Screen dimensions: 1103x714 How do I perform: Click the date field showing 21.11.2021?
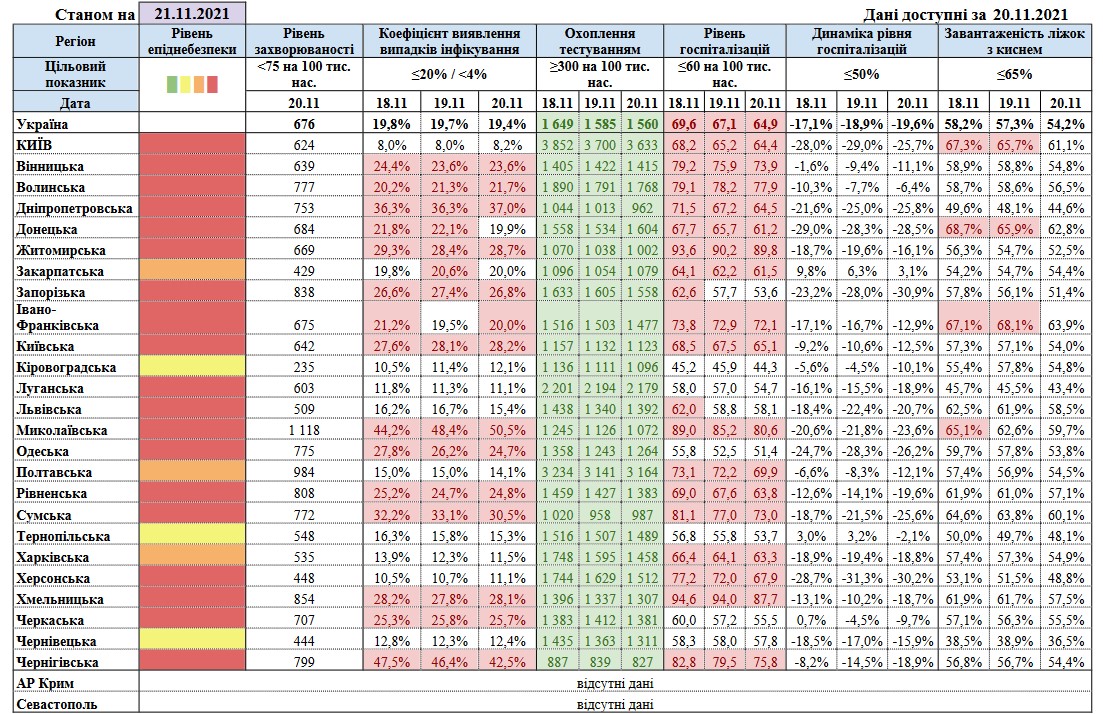tap(191, 13)
